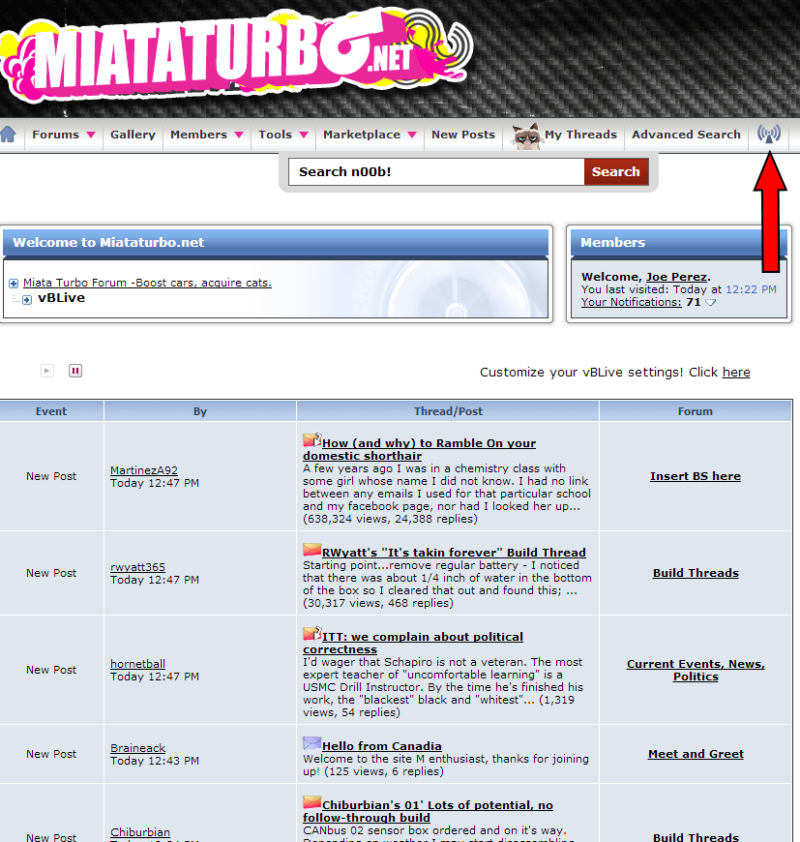Click the Members panel header
The width and height of the screenshot is (800, 842).
pyautogui.click(x=679, y=243)
